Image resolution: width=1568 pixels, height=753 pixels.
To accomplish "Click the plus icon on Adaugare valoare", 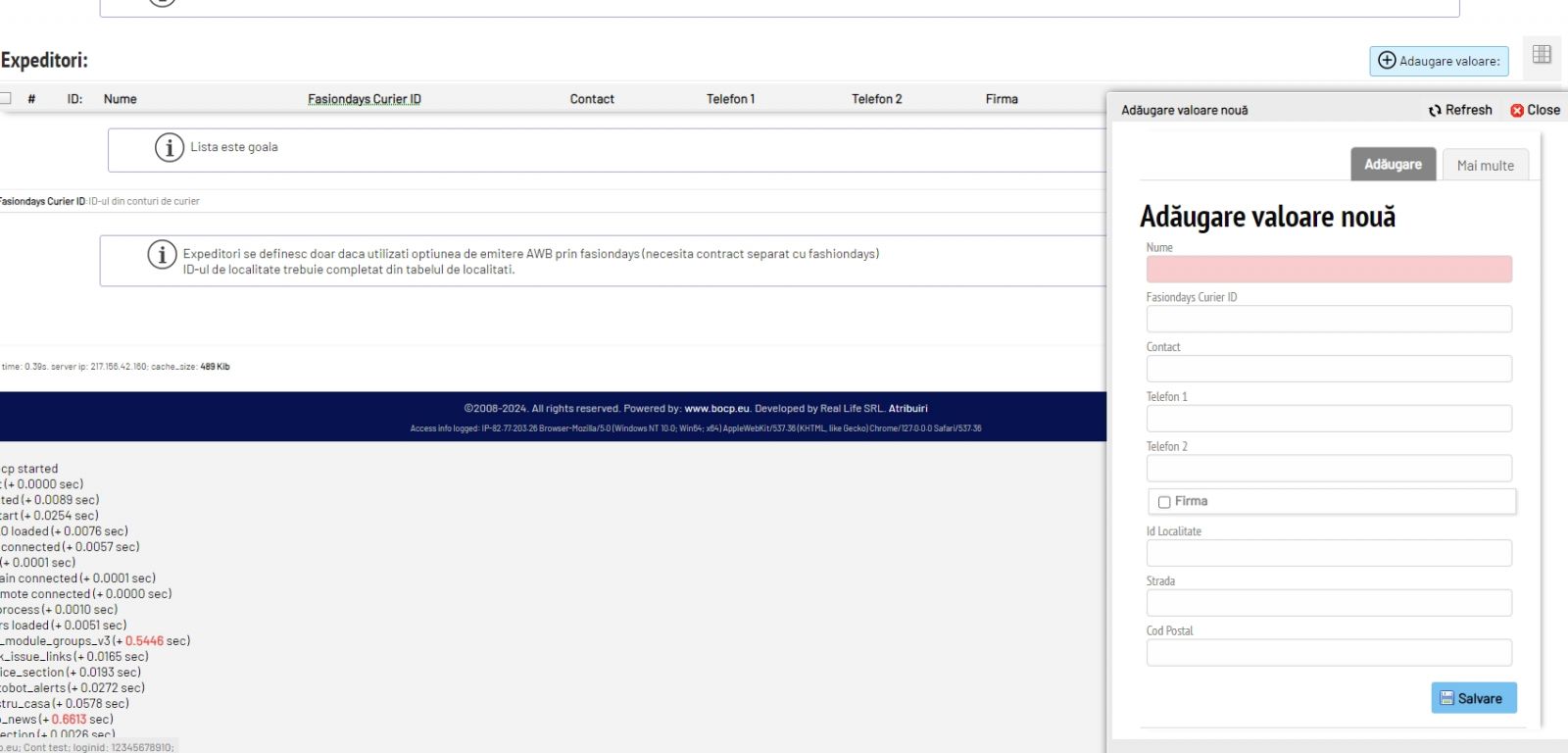I will [x=1387, y=61].
